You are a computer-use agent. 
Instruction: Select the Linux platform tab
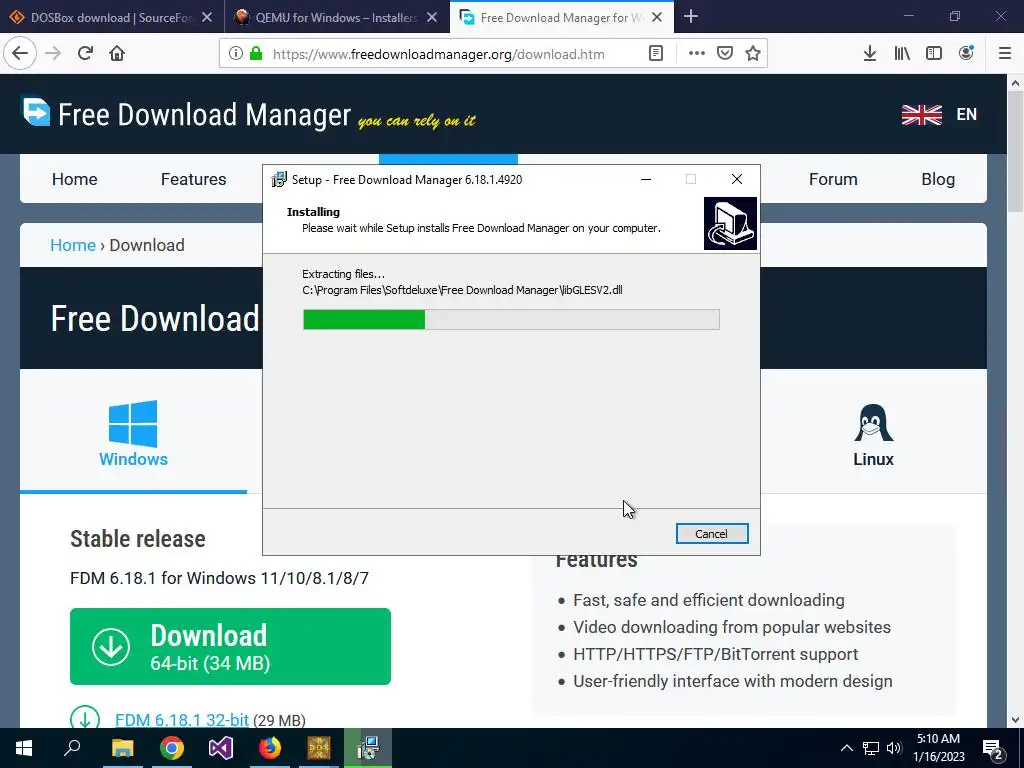pos(873,434)
